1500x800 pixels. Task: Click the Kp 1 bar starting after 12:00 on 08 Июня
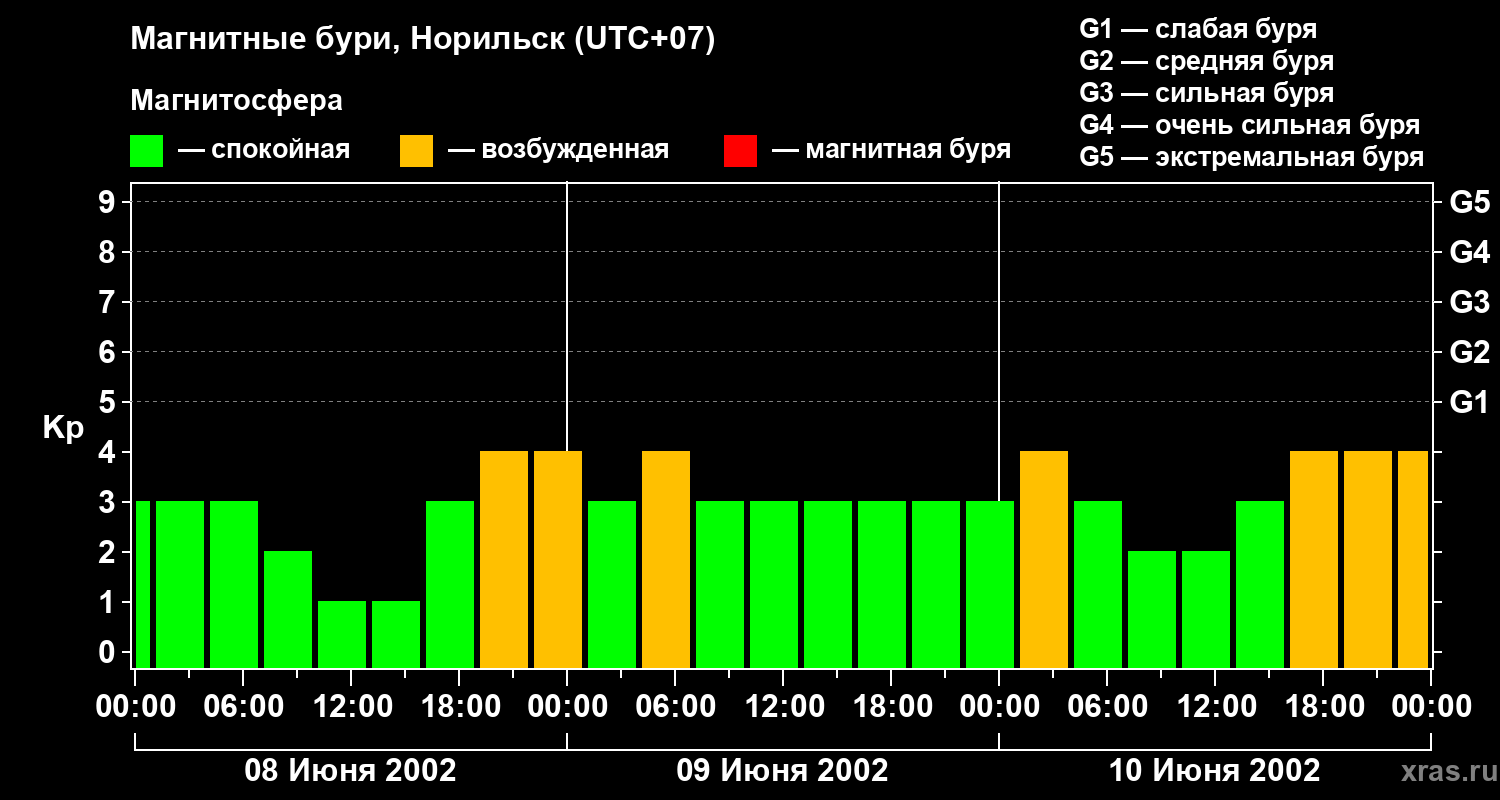[396, 634]
